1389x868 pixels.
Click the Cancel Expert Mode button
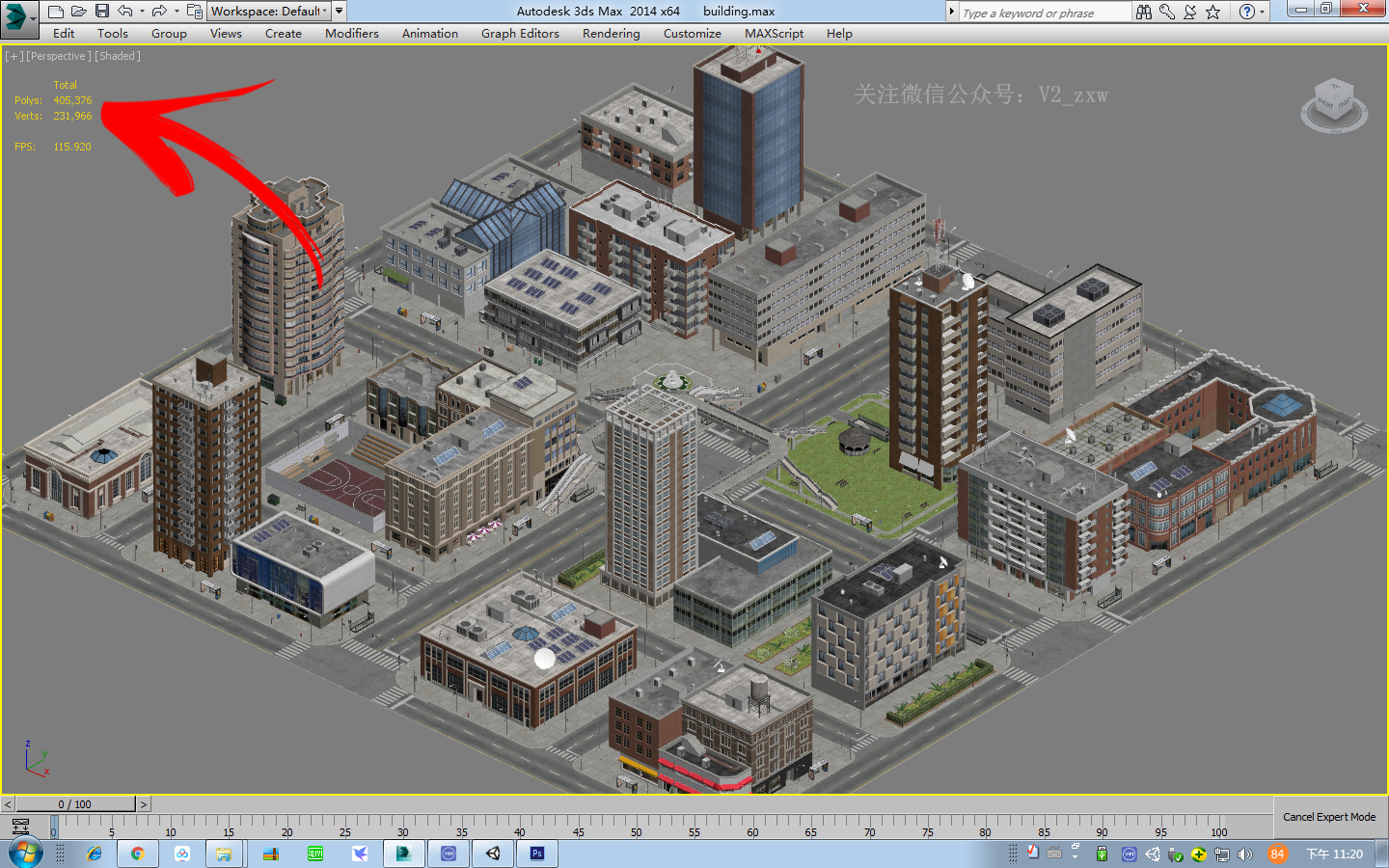coord(1329,817)
